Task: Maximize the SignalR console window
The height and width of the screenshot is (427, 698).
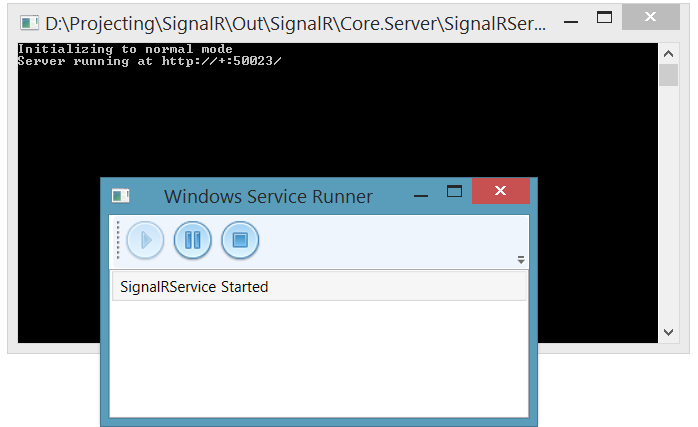Action: (x=605, y=18)
